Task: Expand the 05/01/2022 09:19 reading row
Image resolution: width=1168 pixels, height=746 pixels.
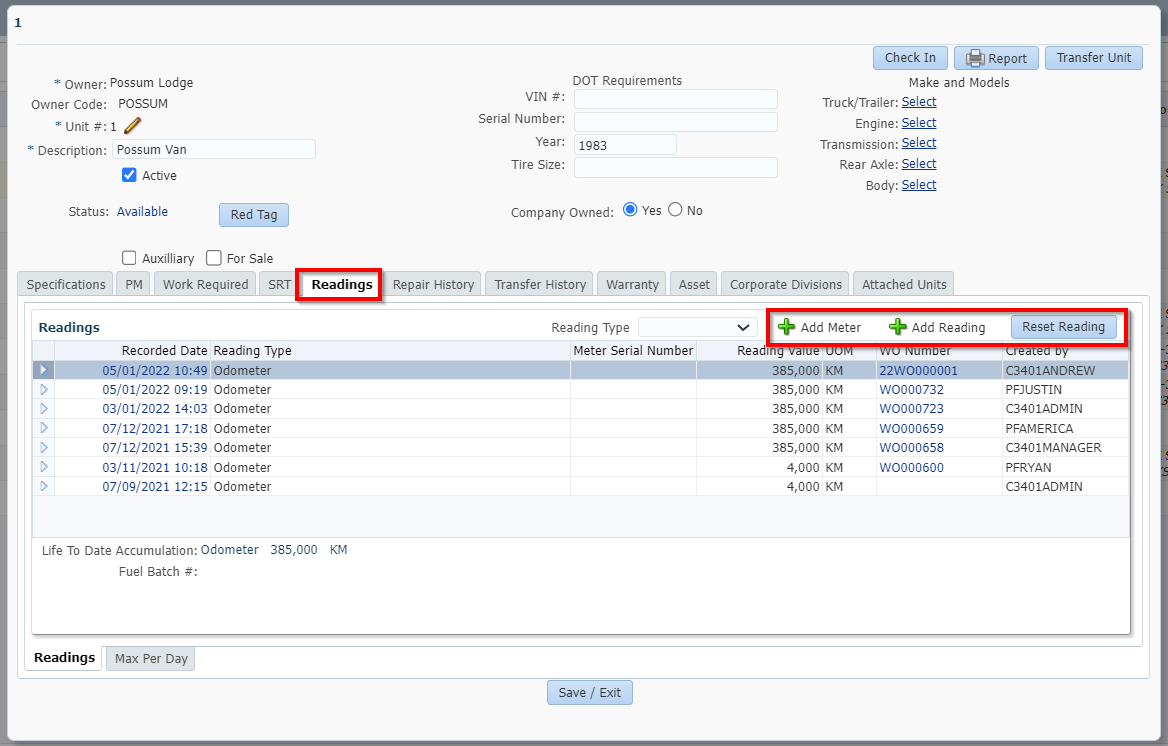Action: [43, 389]
